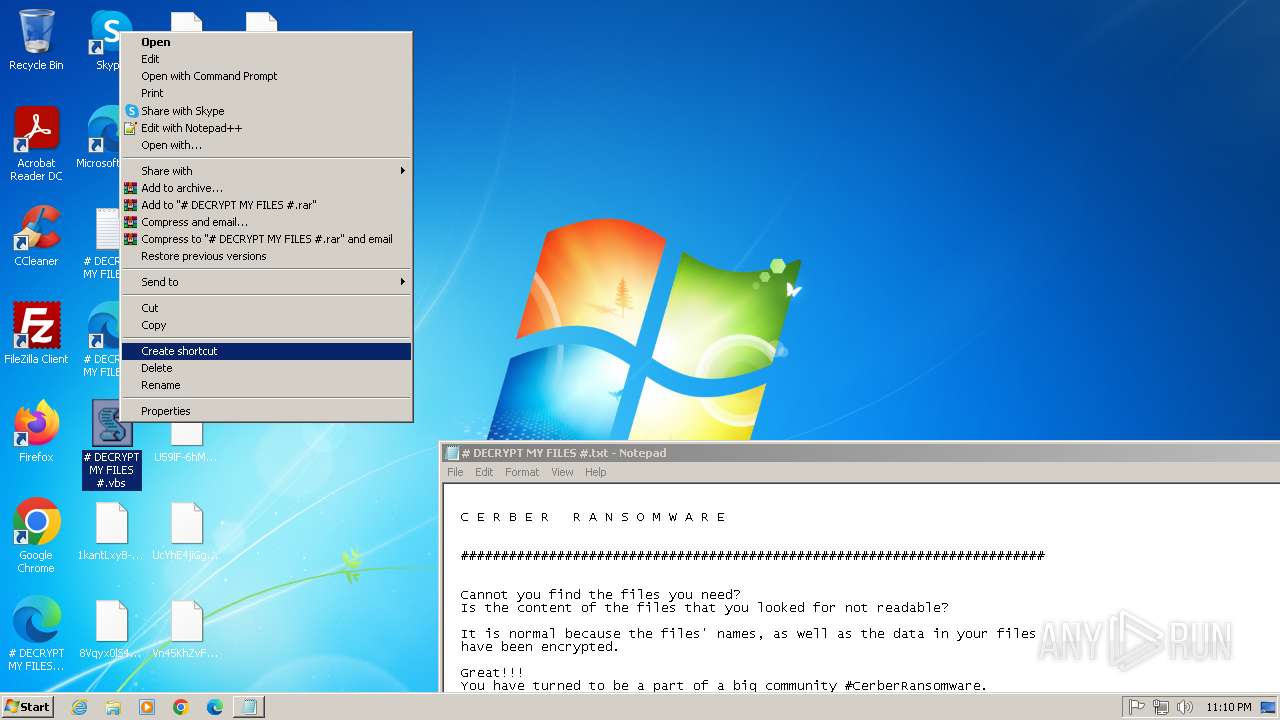This screenshot has height=720, width=1280.
Task: Choose Open in the context menu
Action: [x=266, y=42]
